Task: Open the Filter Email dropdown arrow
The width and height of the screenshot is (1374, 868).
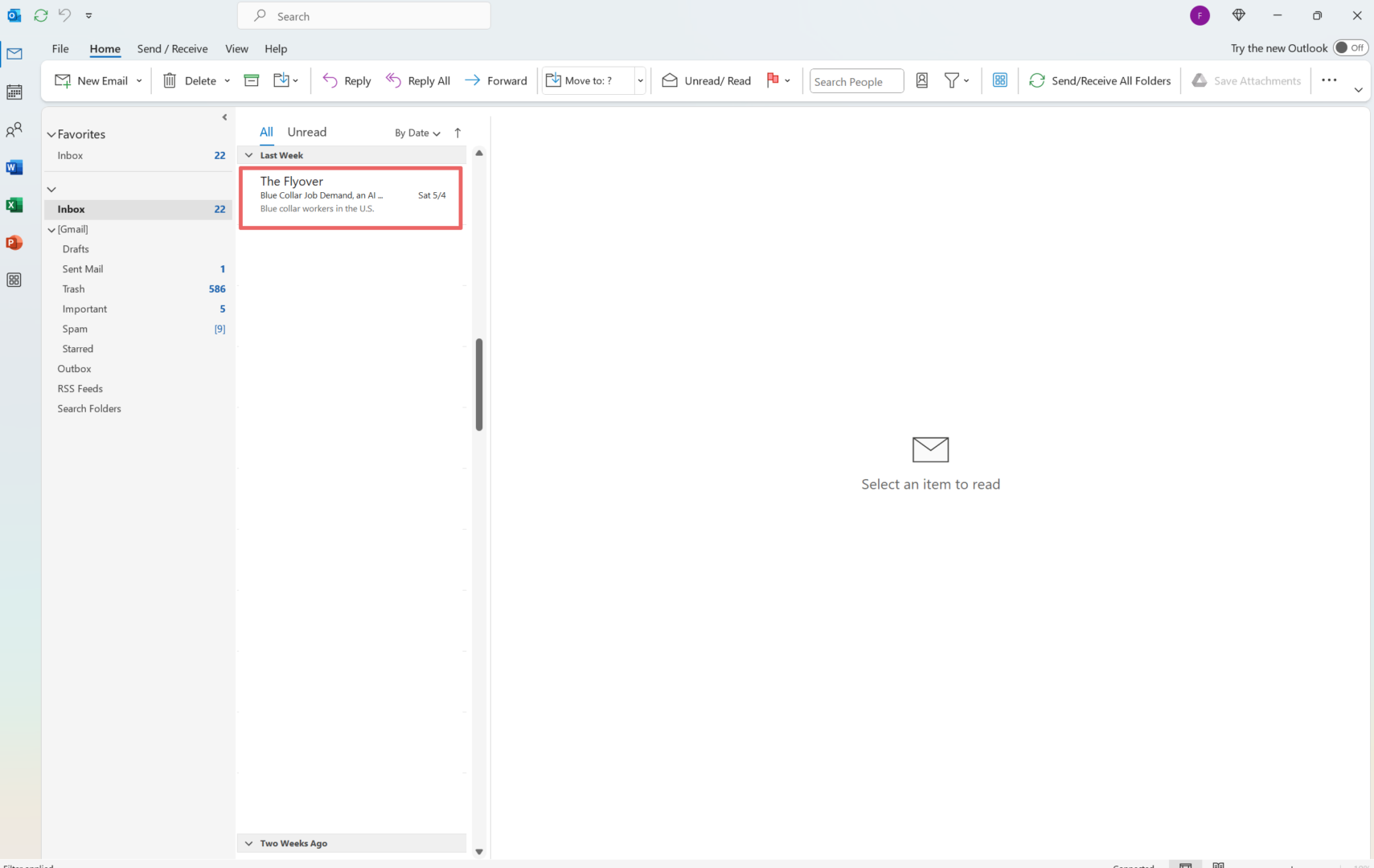Action: [966, 80]
